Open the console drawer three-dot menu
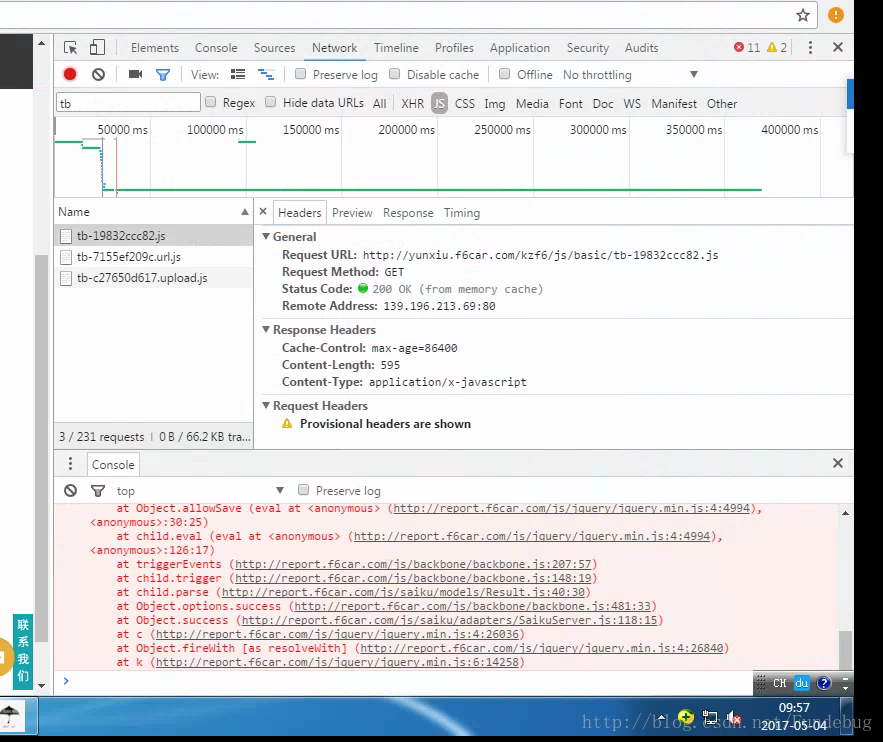Image resolution: width=883 pixels, height=742 pixels. point(70,464)
